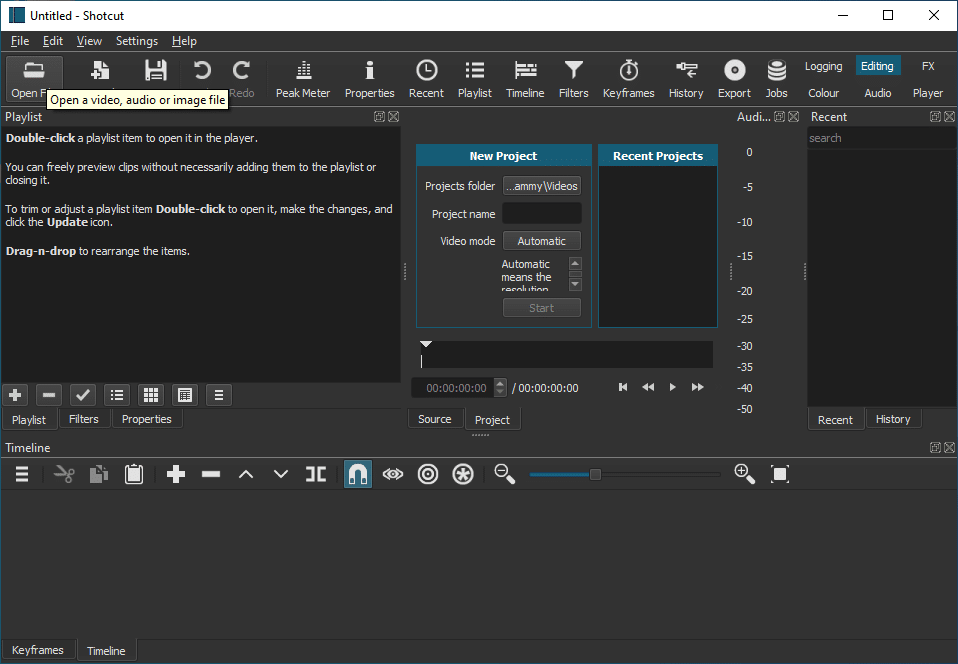The width and height of the screenshot is (958, 664).
Task: Open the Projects folder chooser
Action: point(541,186)
